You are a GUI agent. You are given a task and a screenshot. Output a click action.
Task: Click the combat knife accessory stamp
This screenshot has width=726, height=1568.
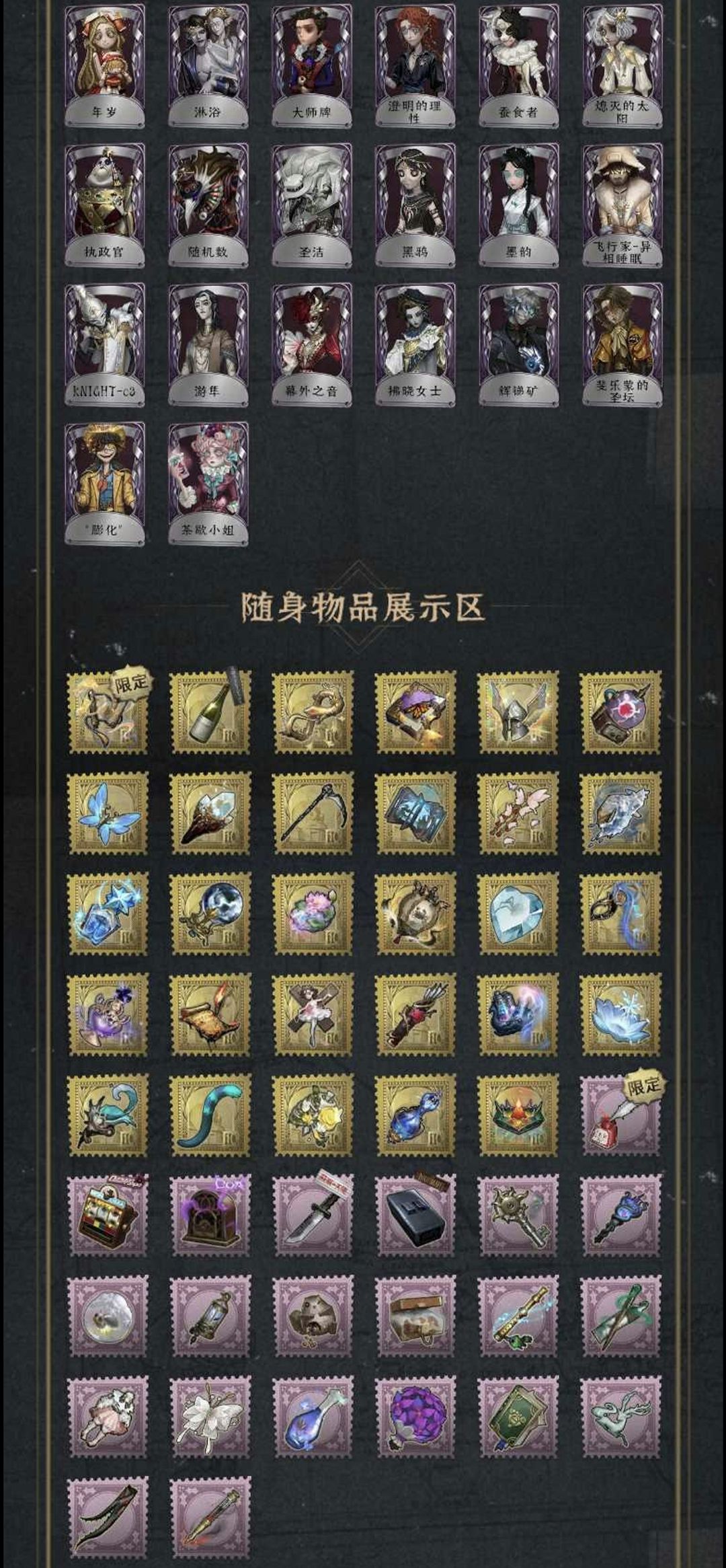[313, 1216]
